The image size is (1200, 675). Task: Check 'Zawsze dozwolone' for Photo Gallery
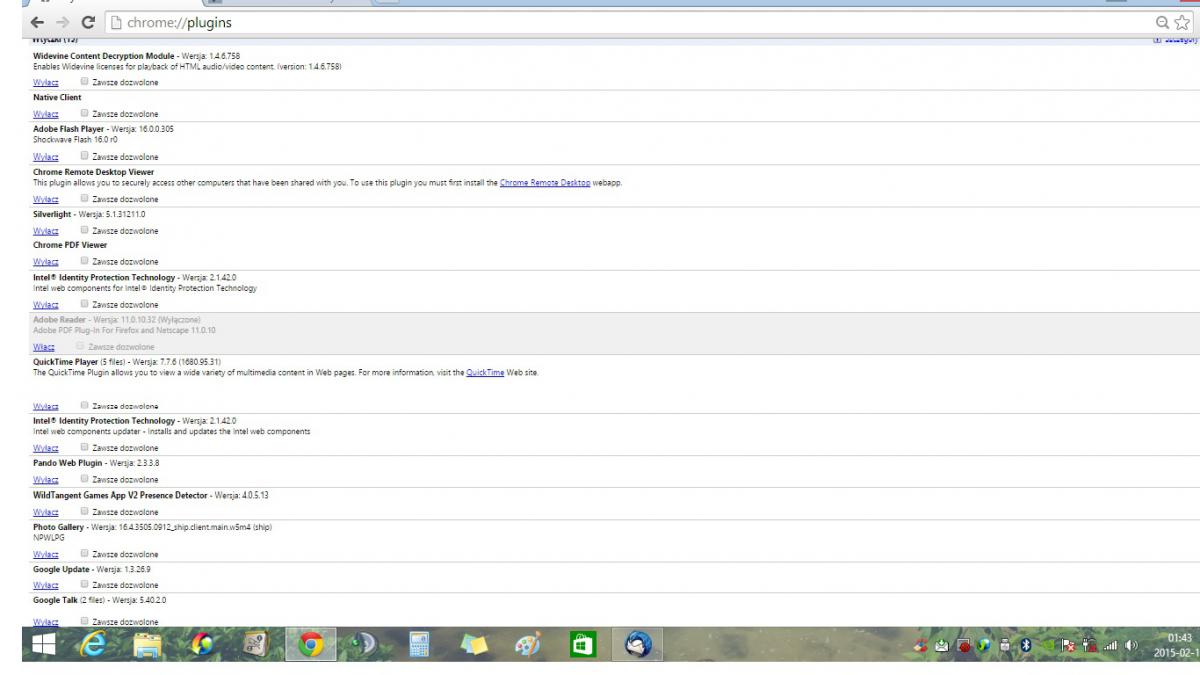[x=85, y=553]
